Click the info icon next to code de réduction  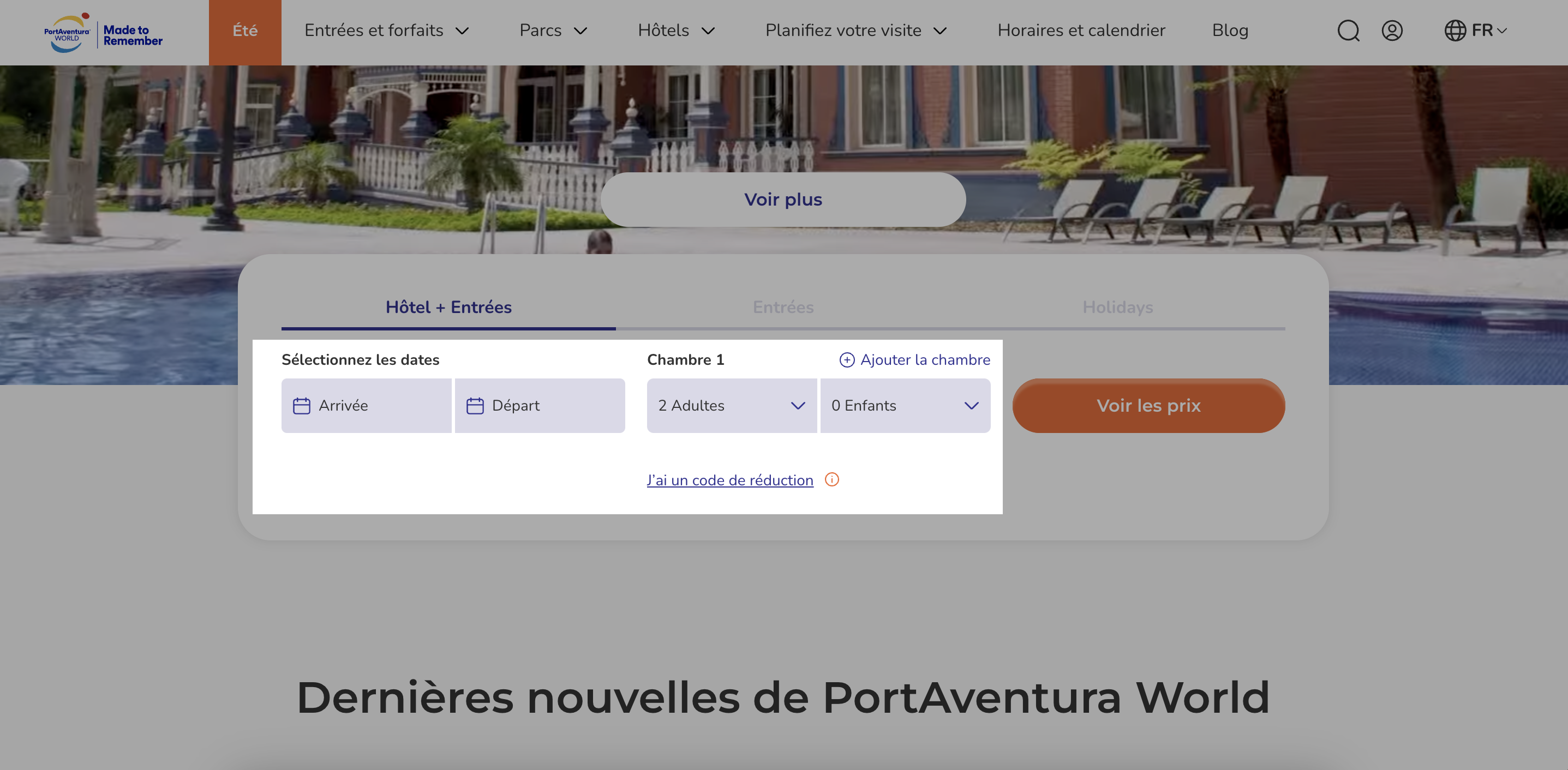831,480
